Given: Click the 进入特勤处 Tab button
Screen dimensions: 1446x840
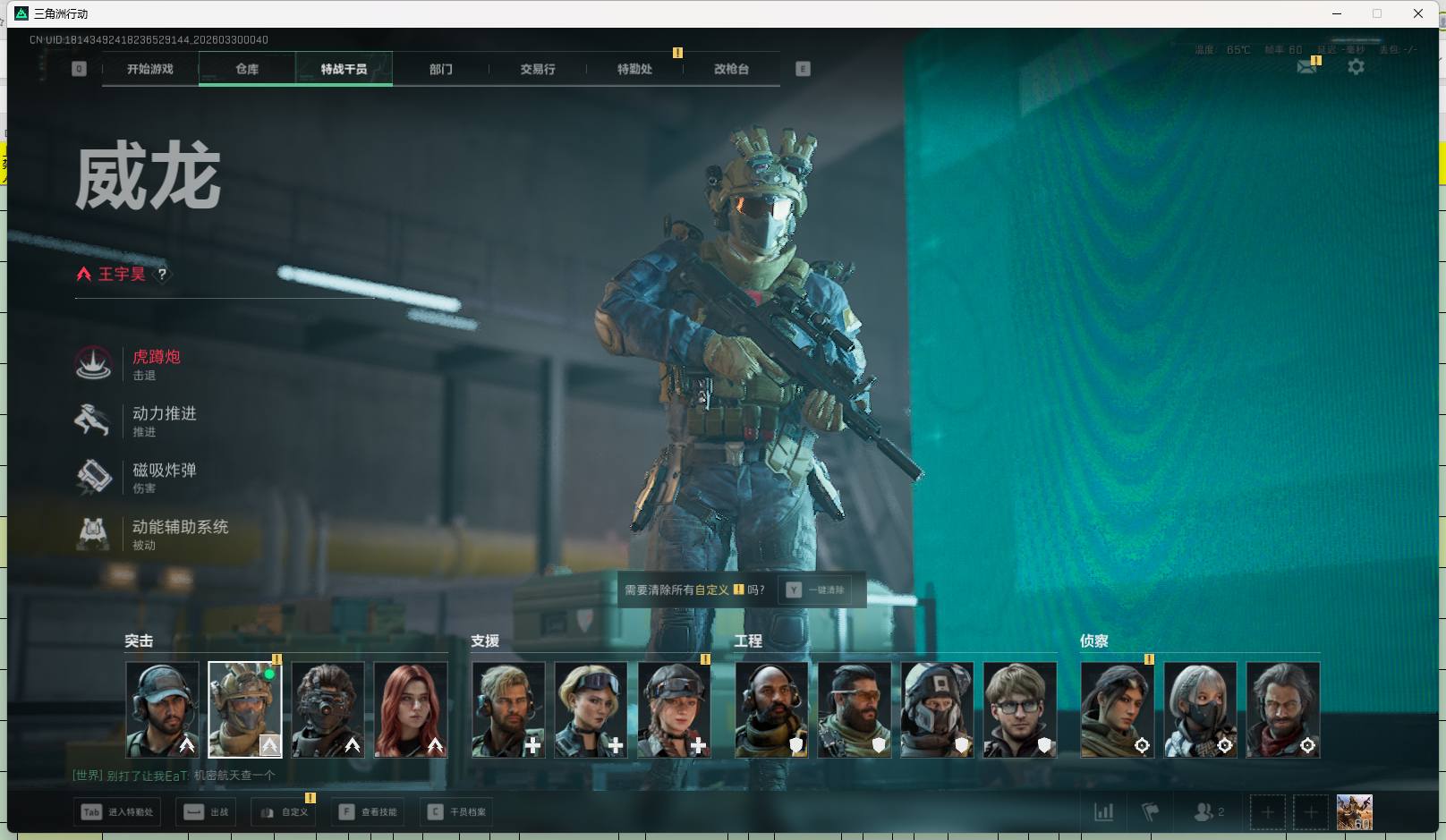Looking at the screenshot, I should (117, 812).
